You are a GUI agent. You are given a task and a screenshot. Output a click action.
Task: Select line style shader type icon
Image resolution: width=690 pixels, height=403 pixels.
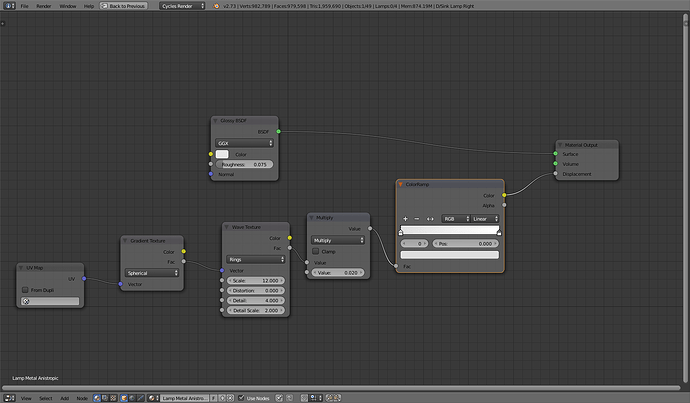coord(140,398)
